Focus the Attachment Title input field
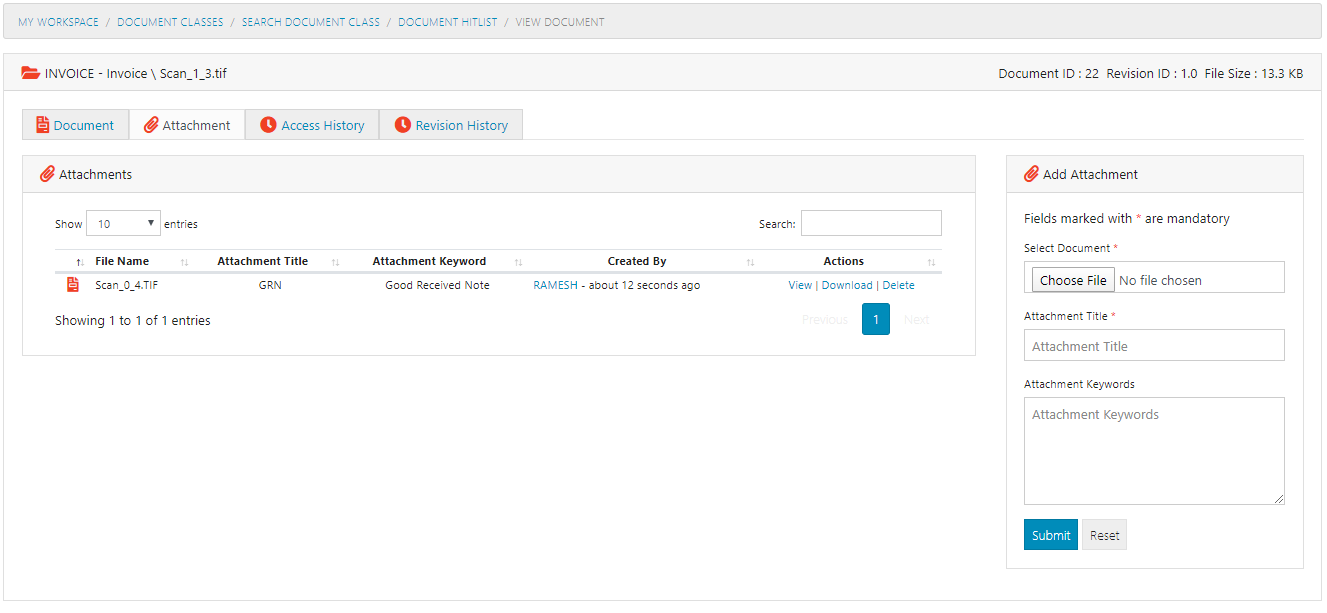 [1154, 346]
